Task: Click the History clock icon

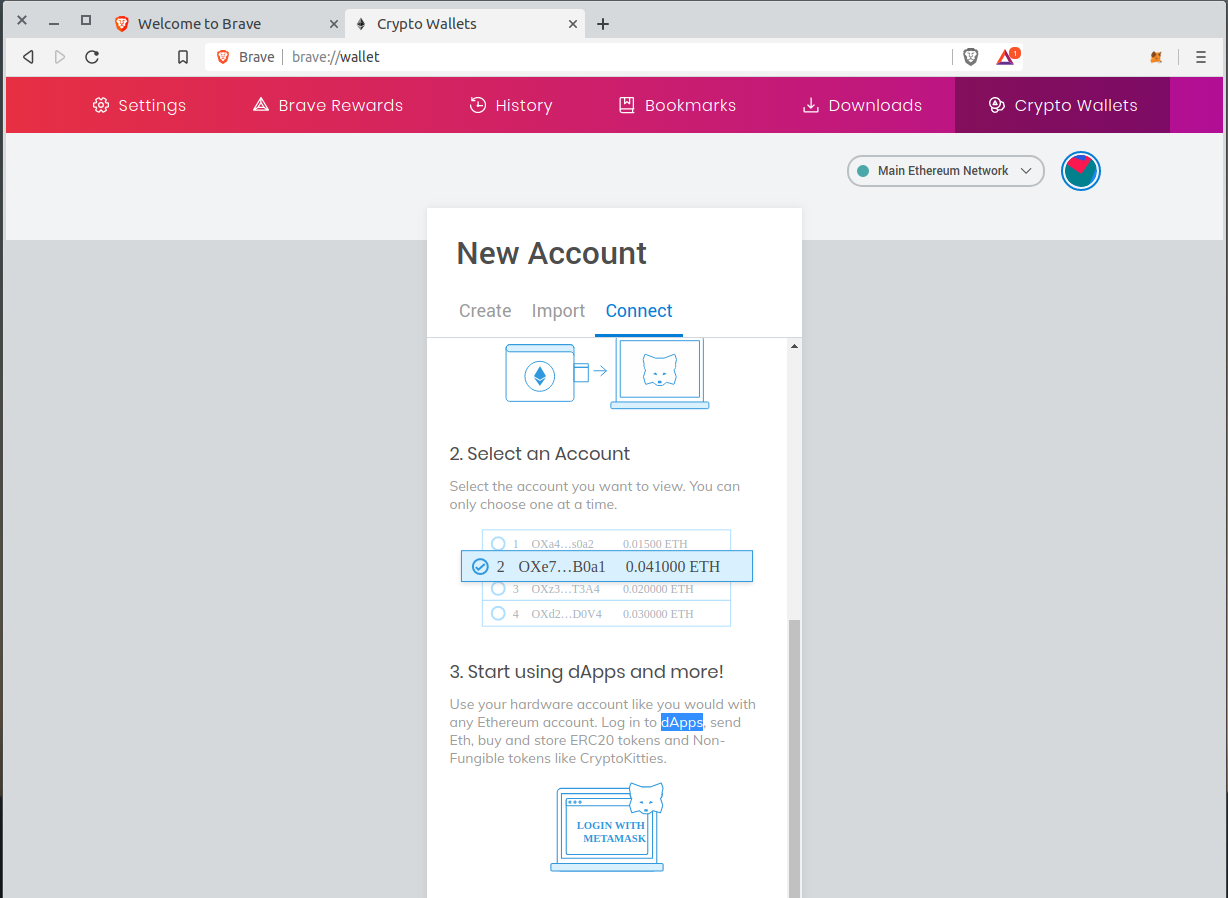Action: point(478,105)
